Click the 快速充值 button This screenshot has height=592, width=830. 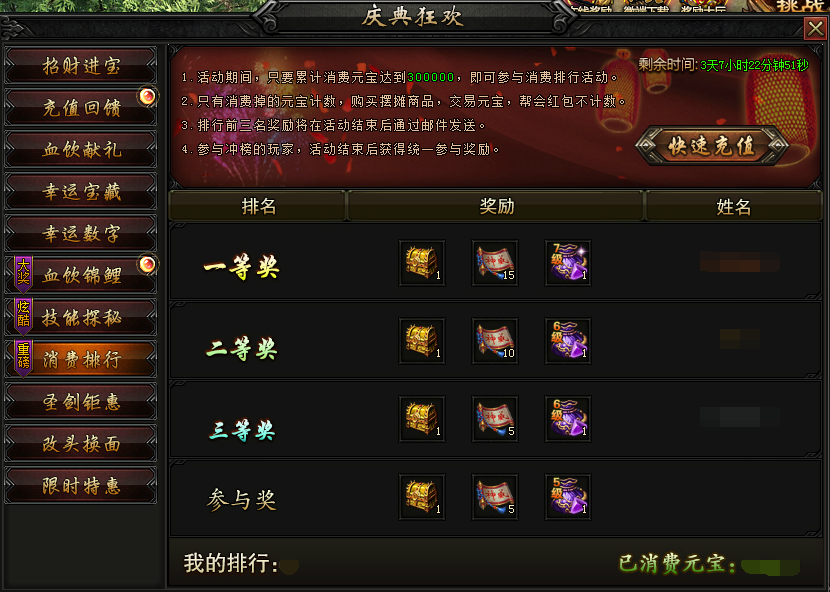711,146
